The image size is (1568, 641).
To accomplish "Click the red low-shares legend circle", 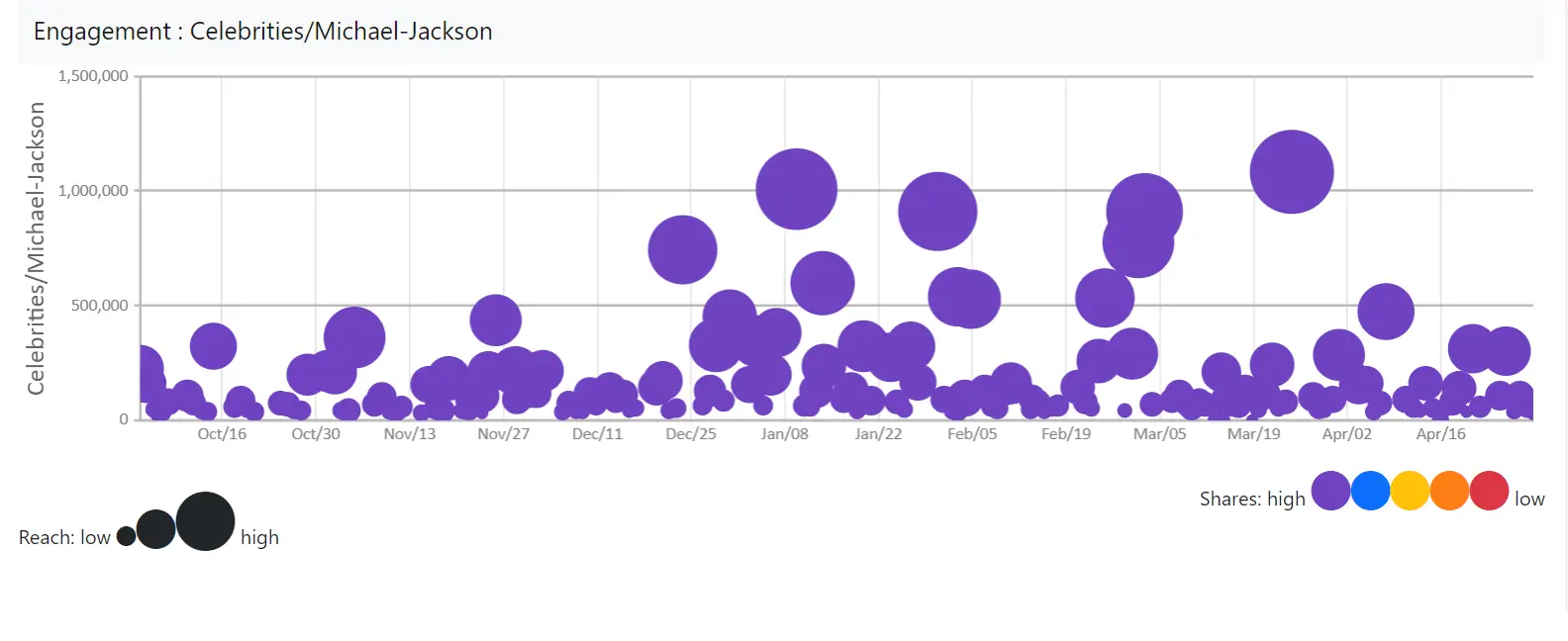I will [x=1489, y=491].
